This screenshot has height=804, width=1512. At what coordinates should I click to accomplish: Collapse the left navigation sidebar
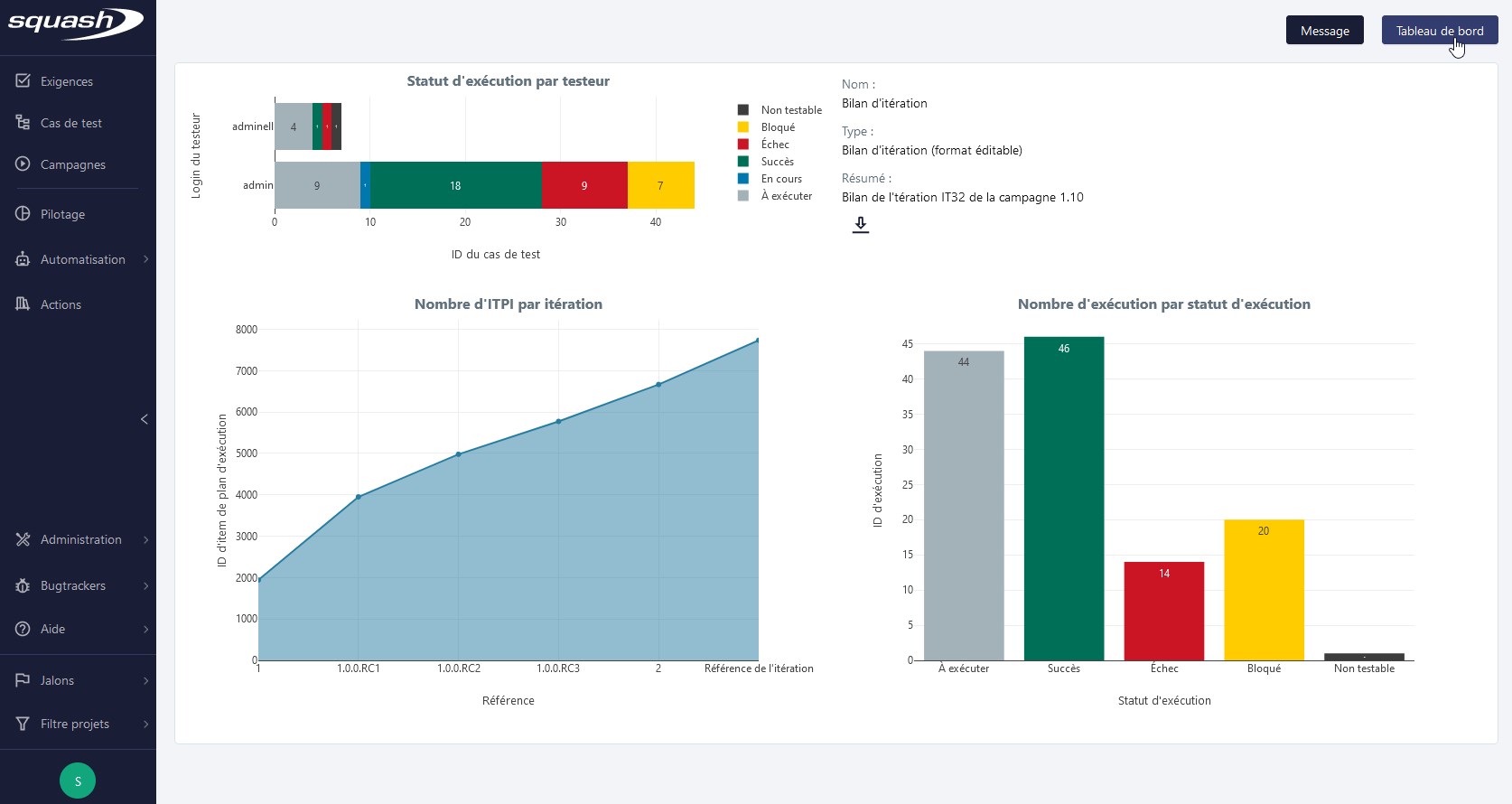(x=145, y=419)
